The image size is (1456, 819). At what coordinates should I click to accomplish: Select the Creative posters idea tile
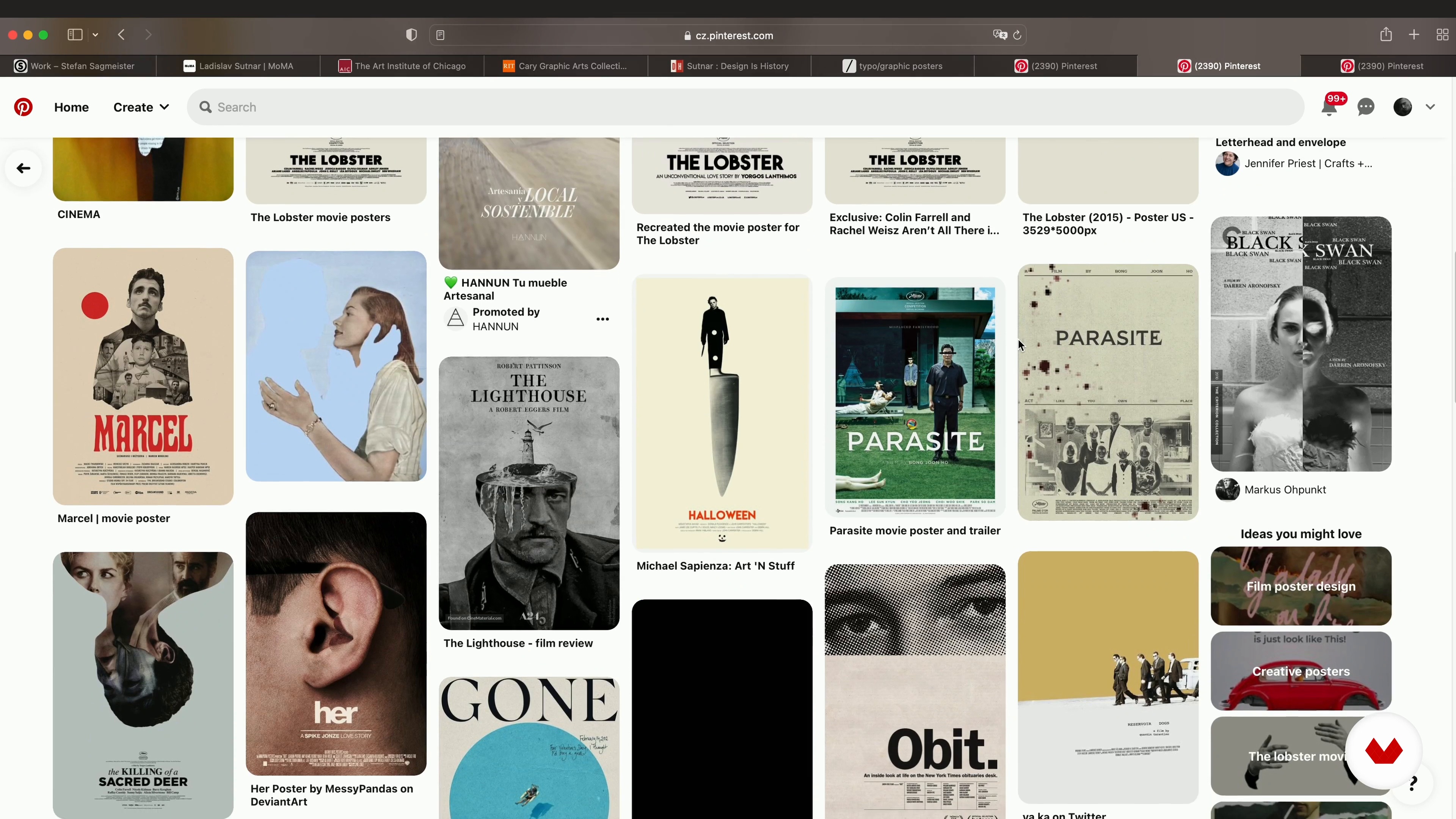point(1301,672)
